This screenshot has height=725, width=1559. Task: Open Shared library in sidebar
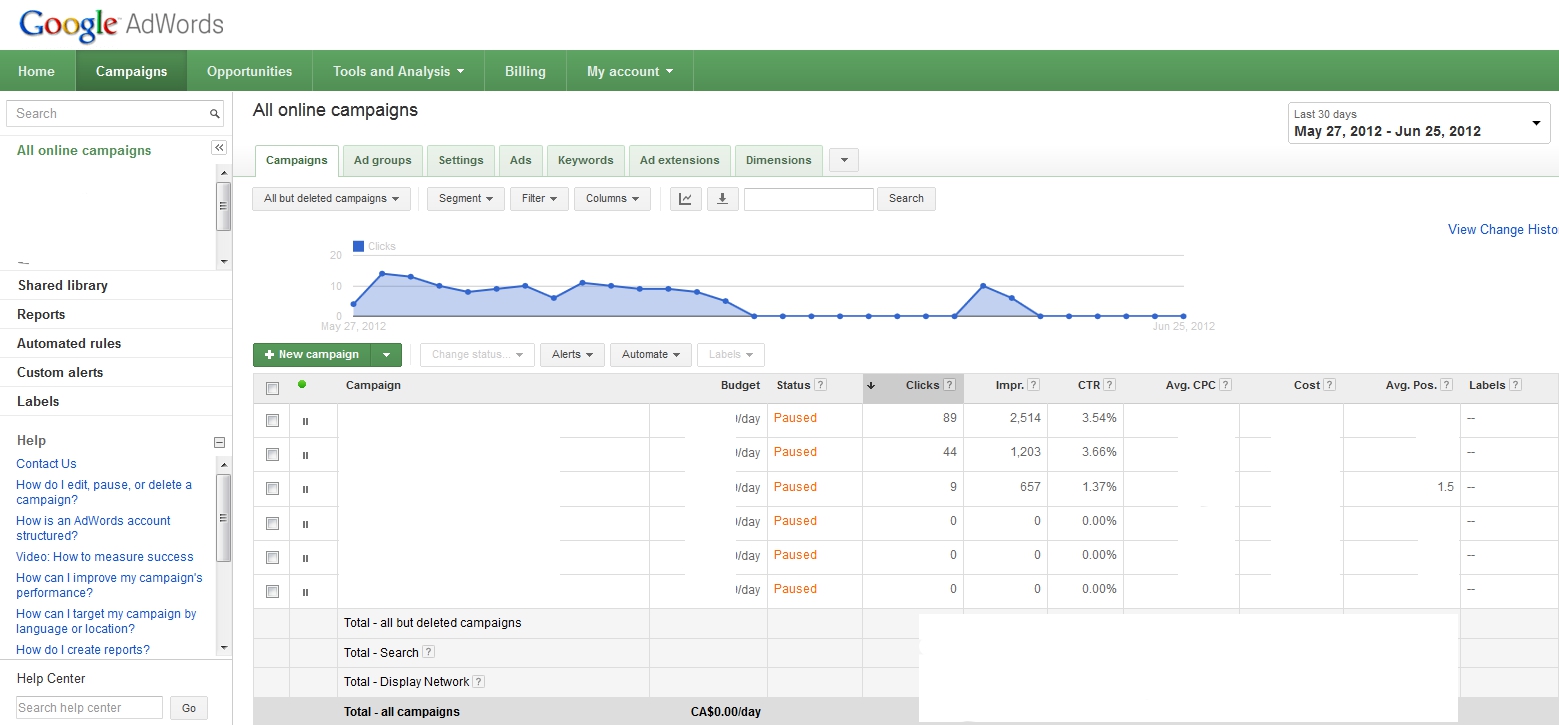tap(62, 286)
